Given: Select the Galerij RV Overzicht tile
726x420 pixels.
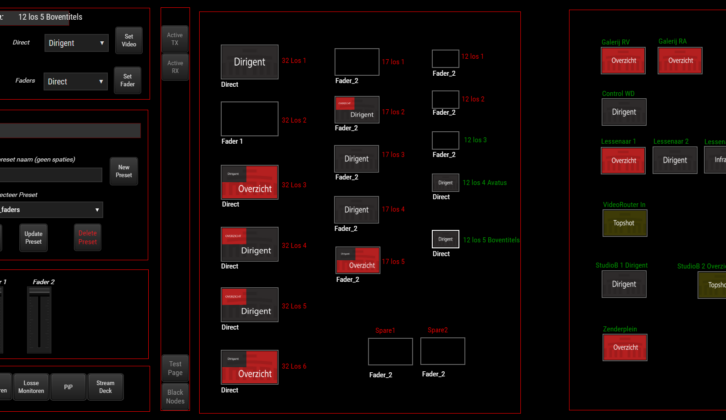Looking at the screenshot, I should coord(623,61).
